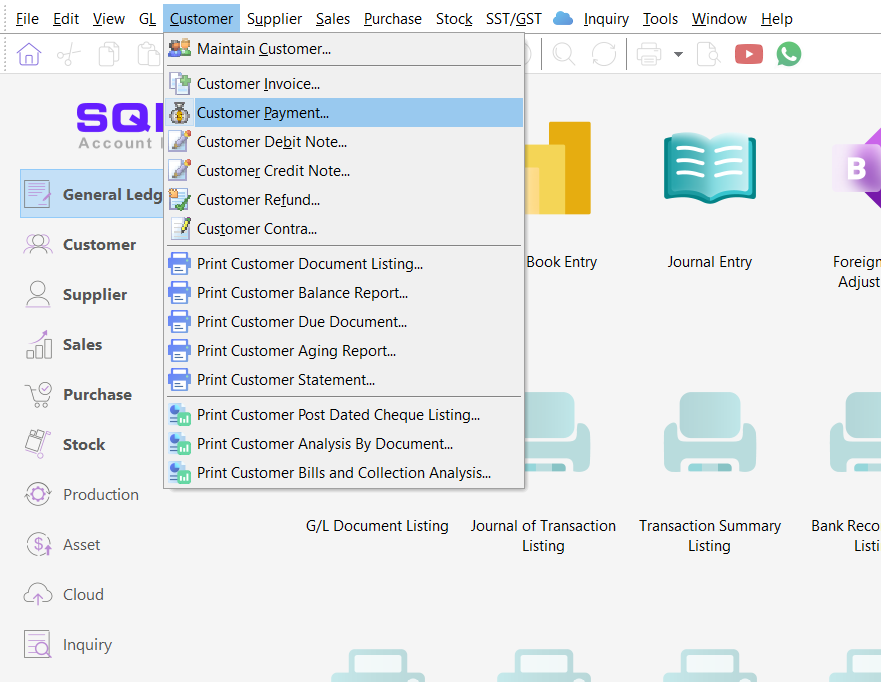Screen dimensions: 881x682
Task: Switch to Stock in the left sidebar
Action: pyautogui.click(x=83, y=444)
